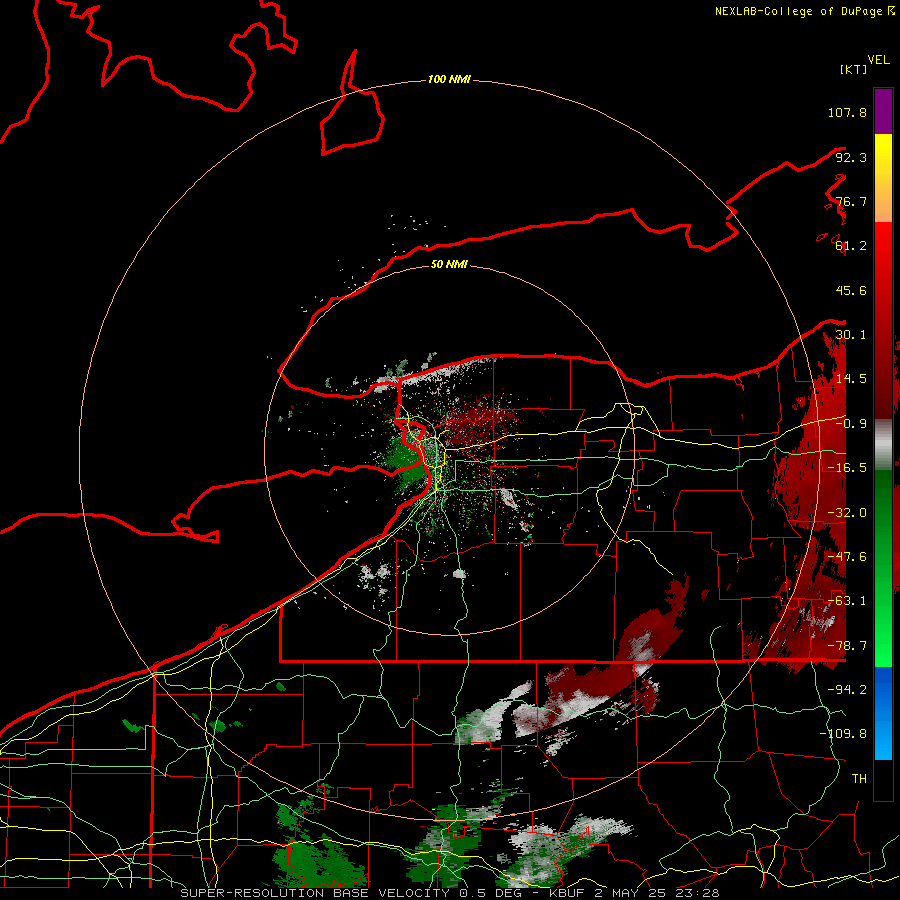This screenshot has height=900, width=900.
Task: Pick the blue segment of the color bar
Action: click(883, 713)
